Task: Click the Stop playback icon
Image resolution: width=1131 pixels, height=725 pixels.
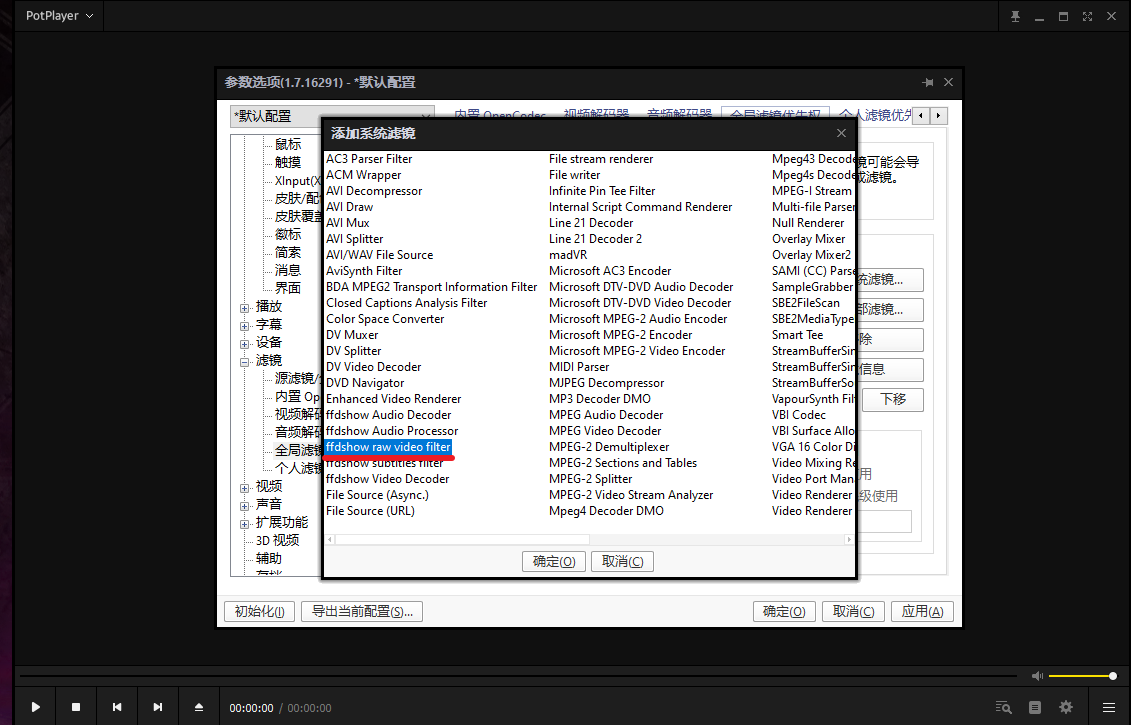Action: [76, 707]
